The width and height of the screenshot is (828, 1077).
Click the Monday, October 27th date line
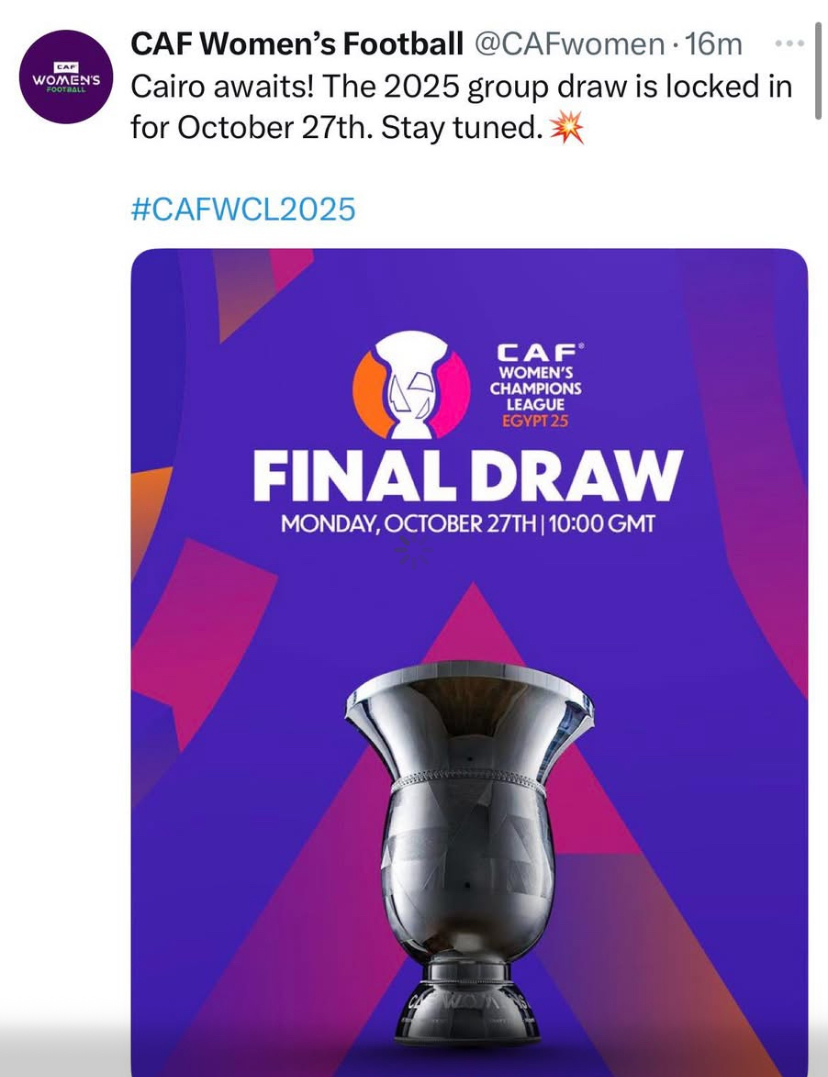point(468,524)
